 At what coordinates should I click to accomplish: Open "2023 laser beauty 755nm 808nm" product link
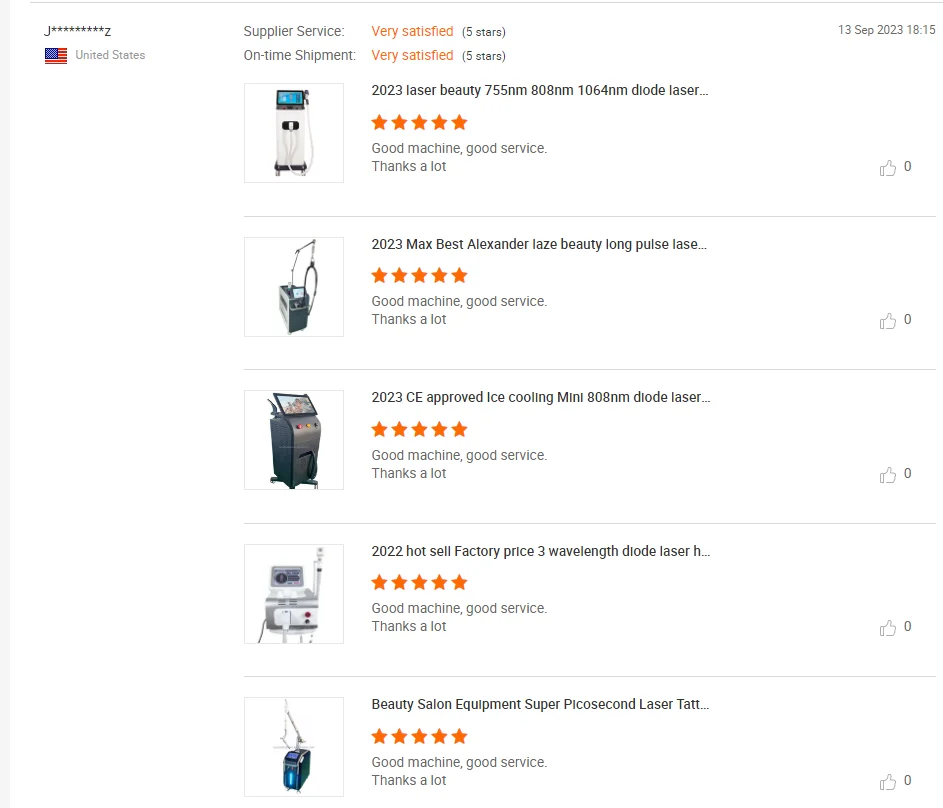point(540,90)
